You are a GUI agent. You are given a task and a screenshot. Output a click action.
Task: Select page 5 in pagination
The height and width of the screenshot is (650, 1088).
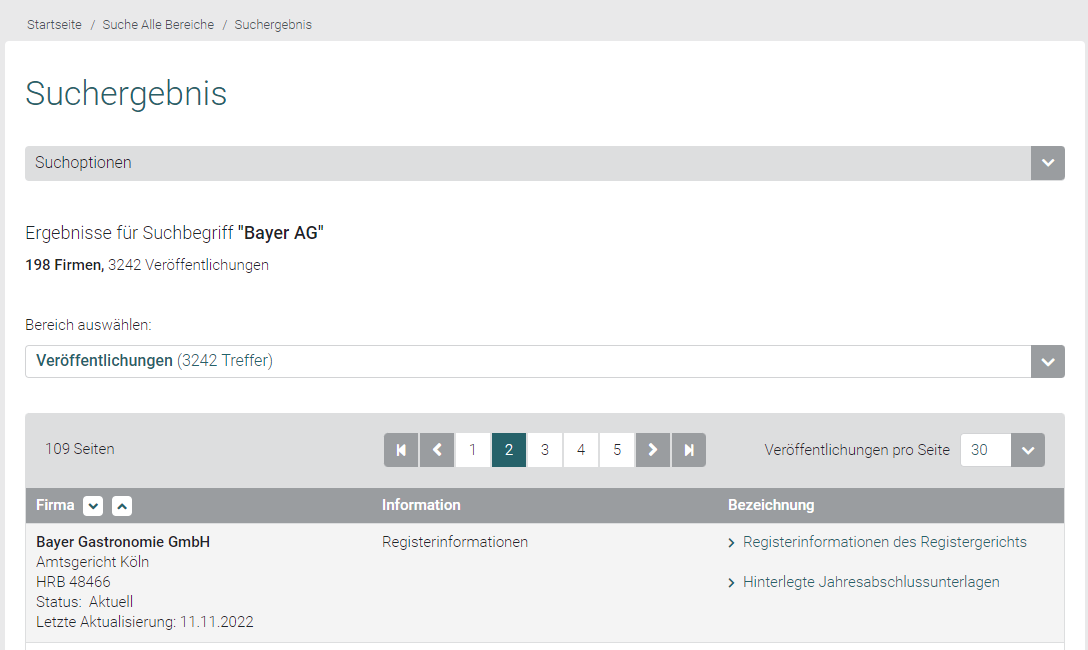pyautogui.click(x=617, y=450)
